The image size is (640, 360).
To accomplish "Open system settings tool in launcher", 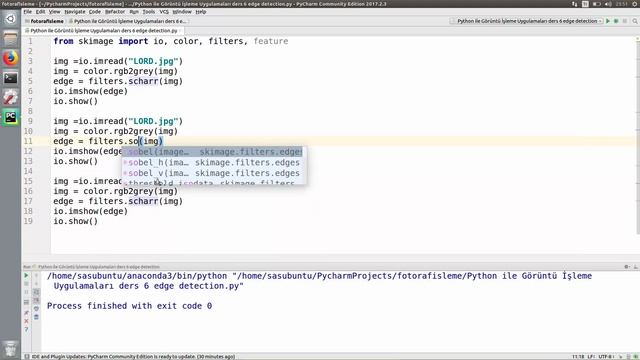I will pos(11,98).
